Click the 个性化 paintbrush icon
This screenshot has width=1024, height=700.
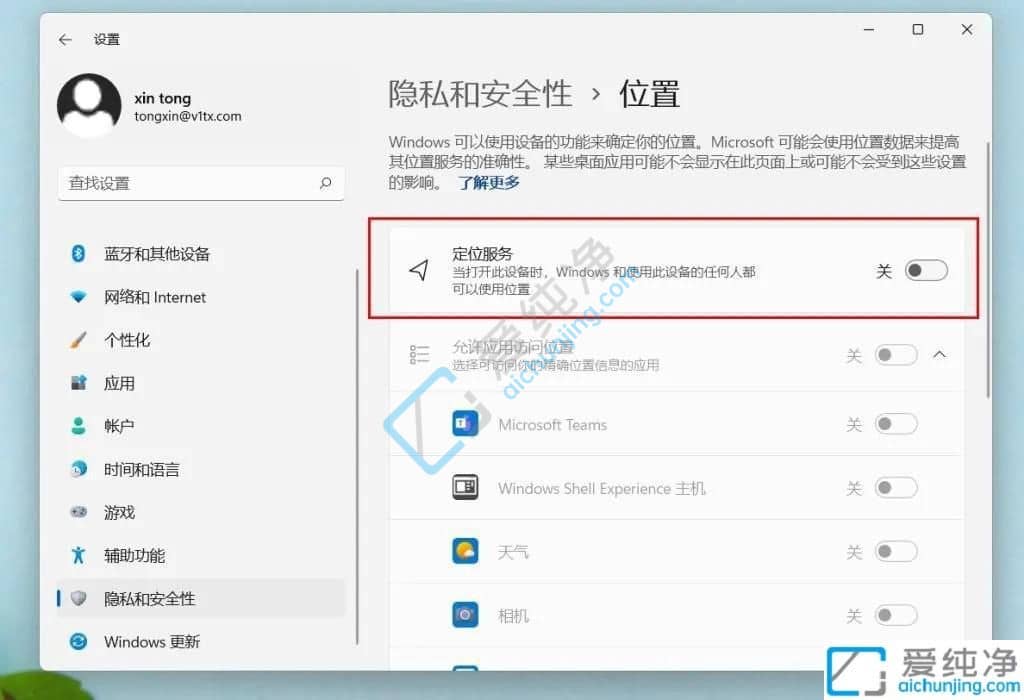point(80,340)
